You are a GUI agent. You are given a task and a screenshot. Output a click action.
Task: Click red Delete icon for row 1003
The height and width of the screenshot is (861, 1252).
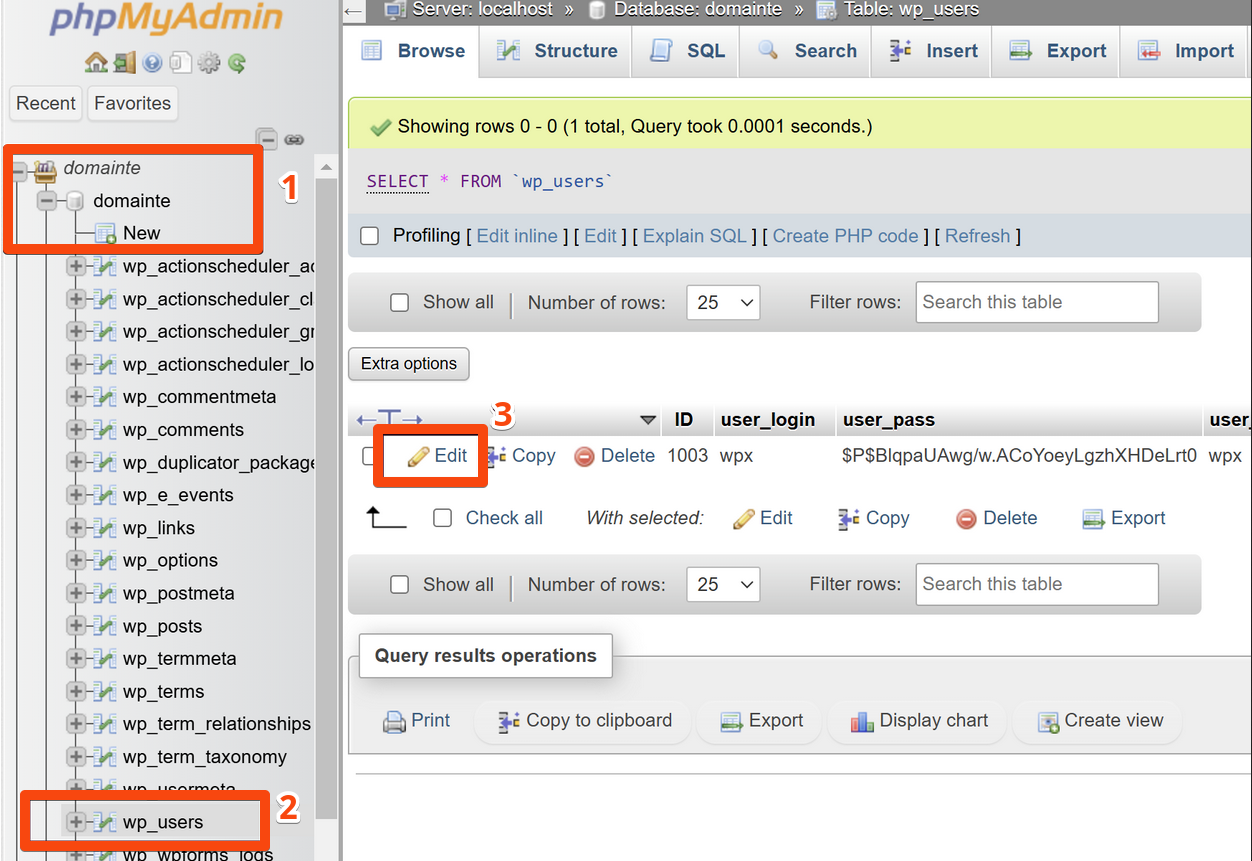[585, 456]
